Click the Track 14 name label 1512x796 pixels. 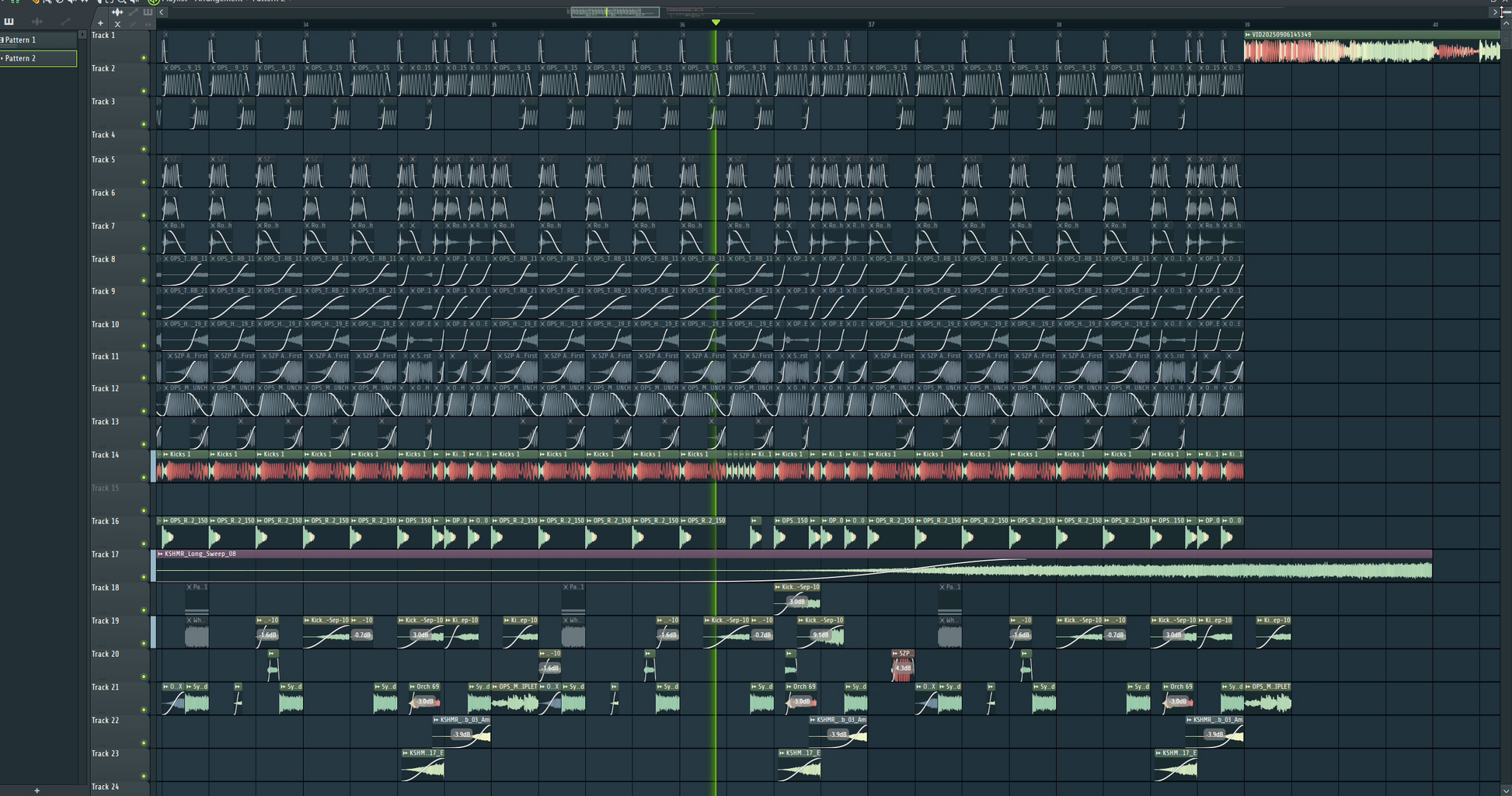[x=106, y=455]
